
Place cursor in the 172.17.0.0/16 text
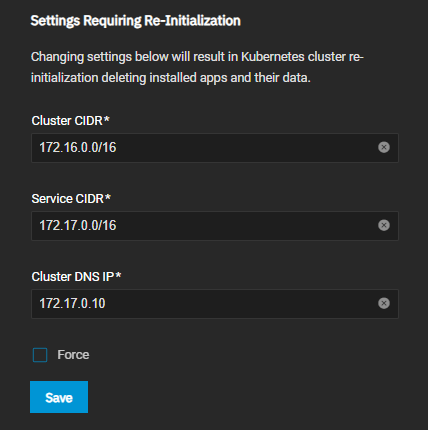[78, 225]
